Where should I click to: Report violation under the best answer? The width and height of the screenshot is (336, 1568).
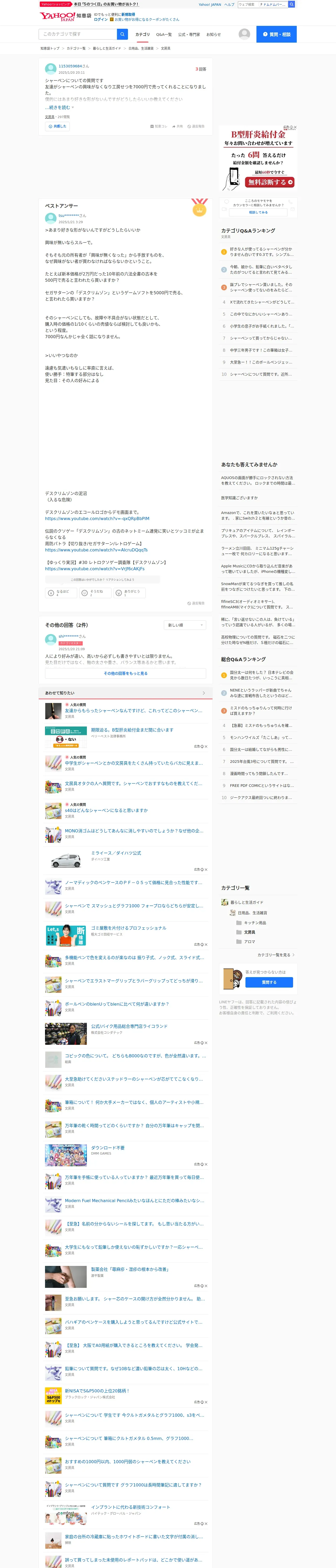click(196, 603)
